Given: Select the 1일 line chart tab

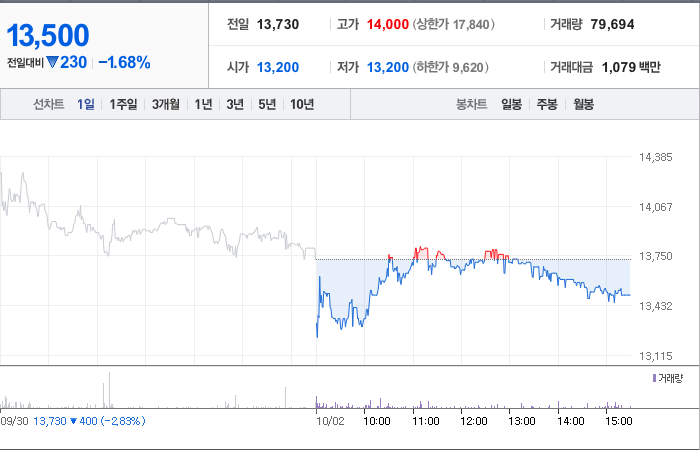Looking at the screenshot, I should pyautogui.click(x=86, y=104).
